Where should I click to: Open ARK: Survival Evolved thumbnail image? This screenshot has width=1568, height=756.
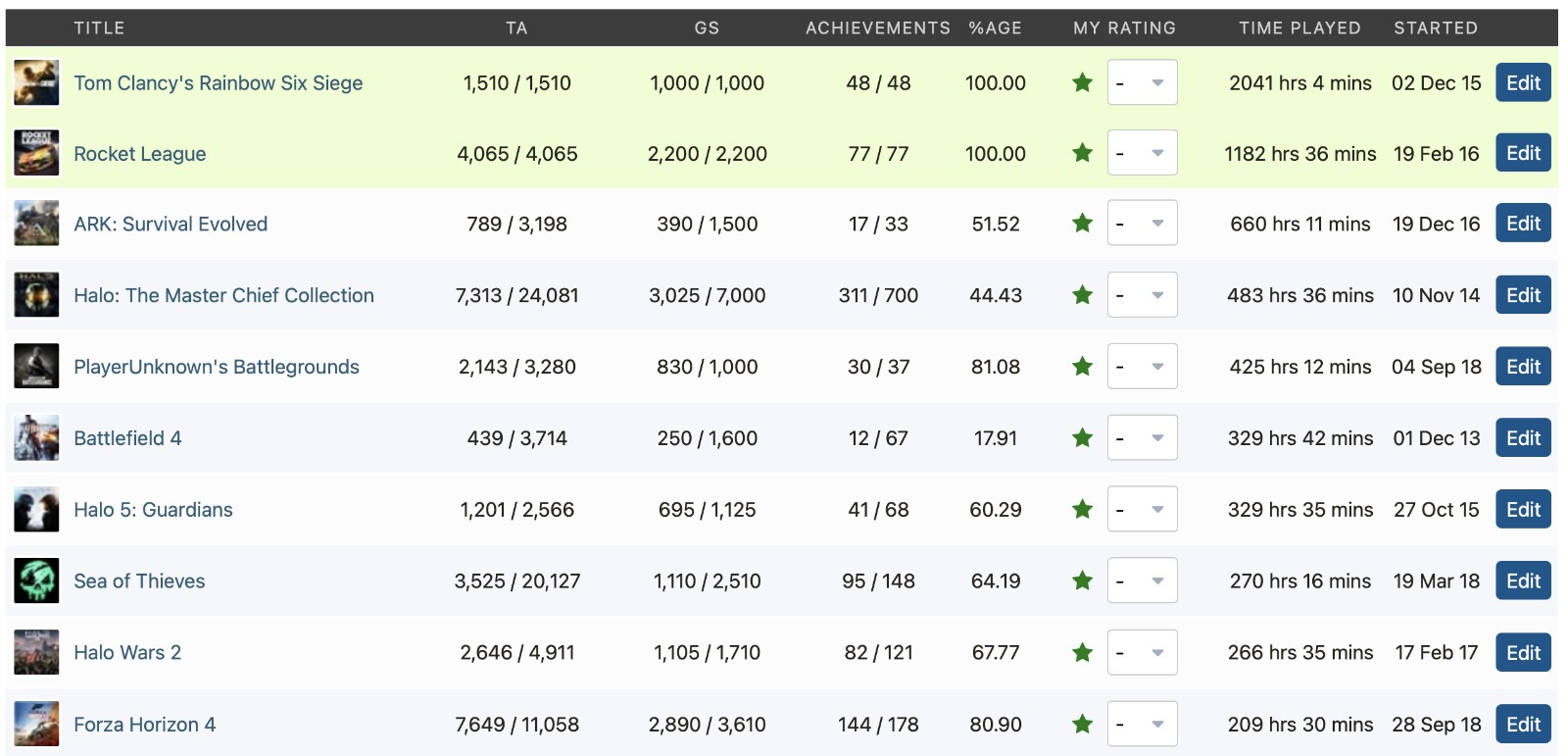coord(36,224)
